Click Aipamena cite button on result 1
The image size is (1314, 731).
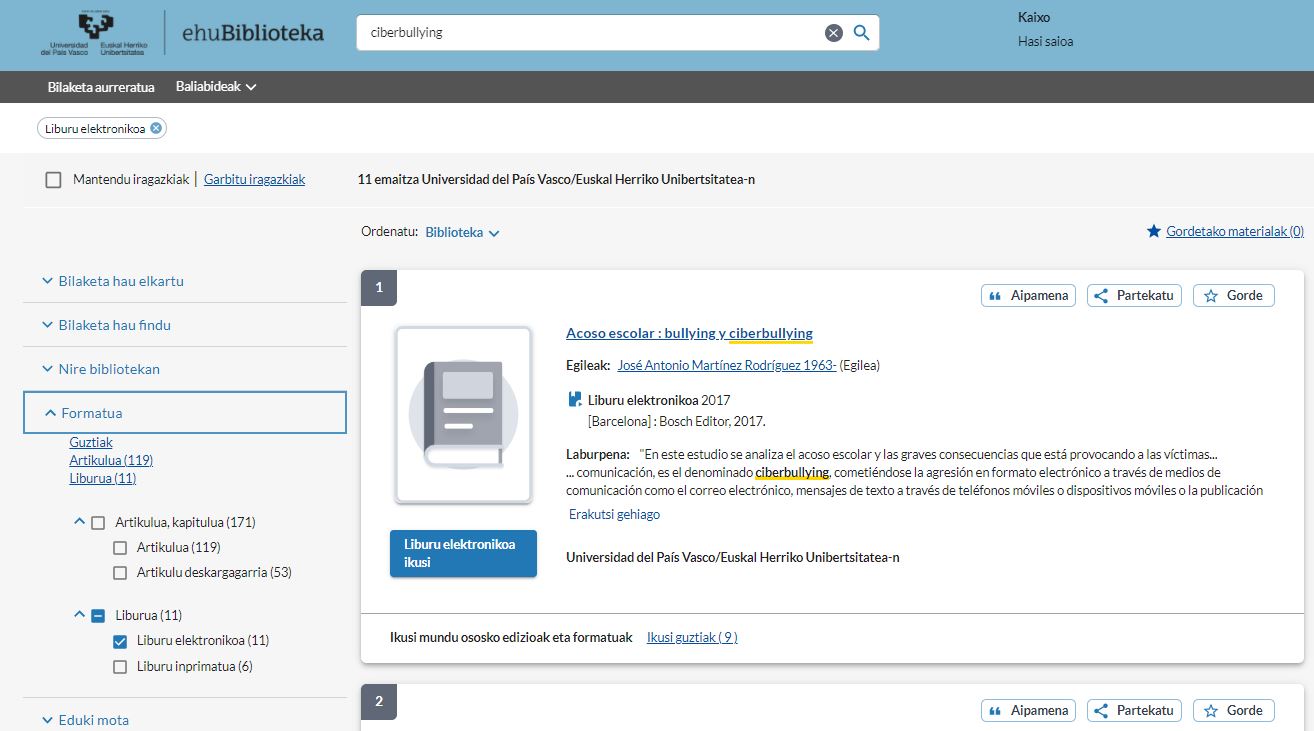[1028, 295]
